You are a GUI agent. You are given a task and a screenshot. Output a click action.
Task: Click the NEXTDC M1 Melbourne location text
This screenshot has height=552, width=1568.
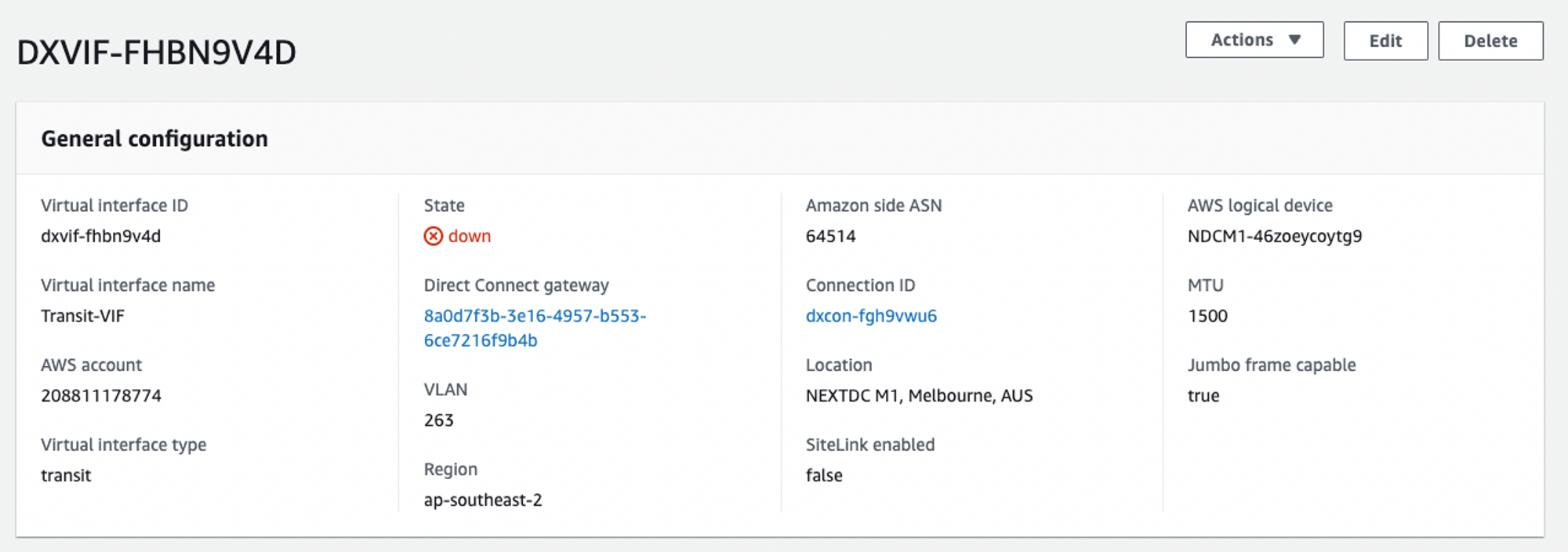tap(919, 396)
